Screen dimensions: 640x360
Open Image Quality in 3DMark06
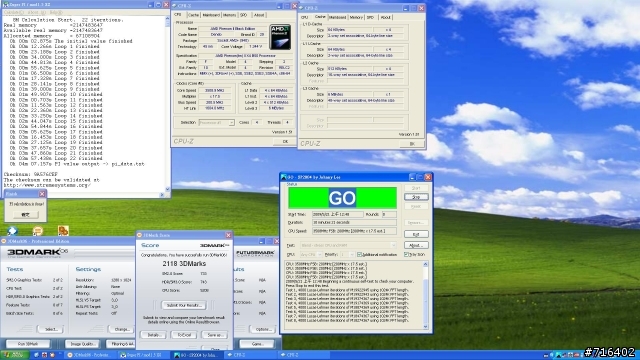point(82,344)
